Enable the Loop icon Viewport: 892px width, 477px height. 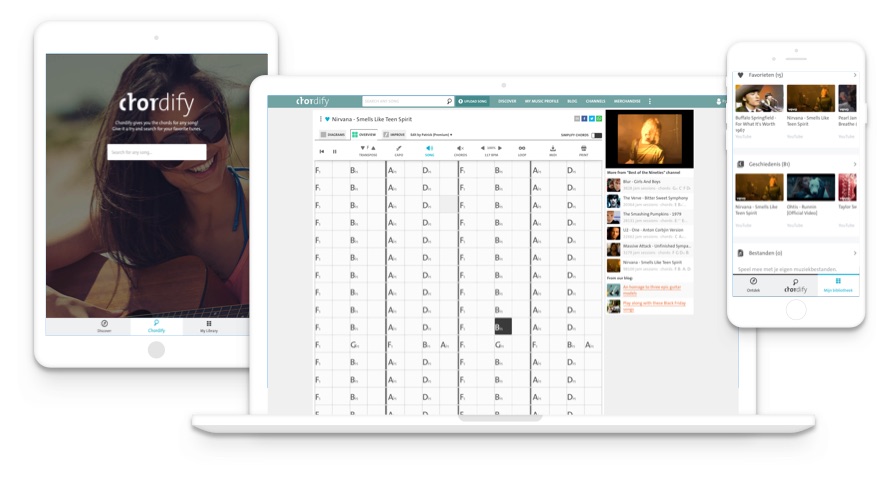coord(522,148)
